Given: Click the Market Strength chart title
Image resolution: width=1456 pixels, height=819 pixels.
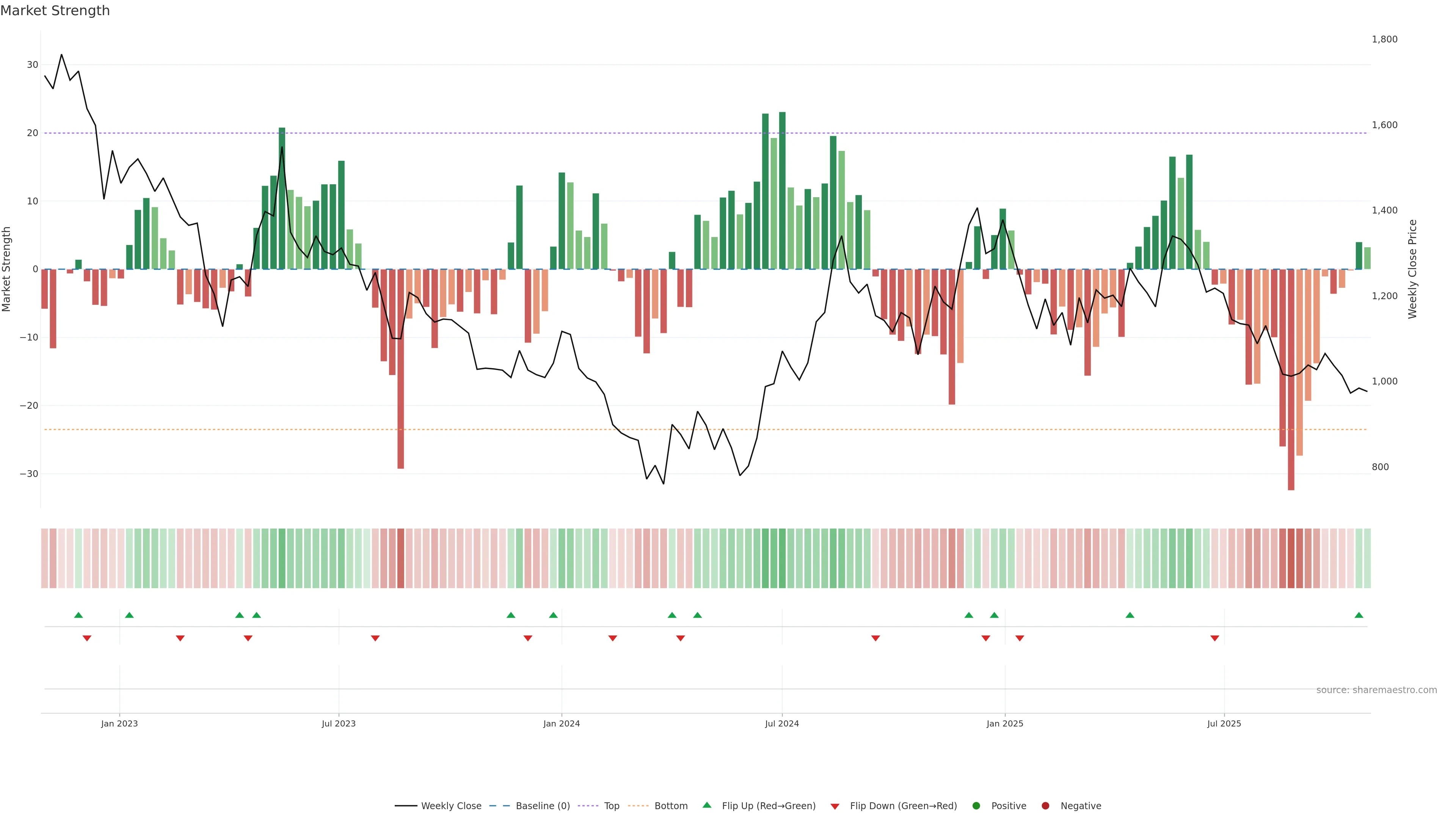Looking at the screenshot, I should (55, 11).
